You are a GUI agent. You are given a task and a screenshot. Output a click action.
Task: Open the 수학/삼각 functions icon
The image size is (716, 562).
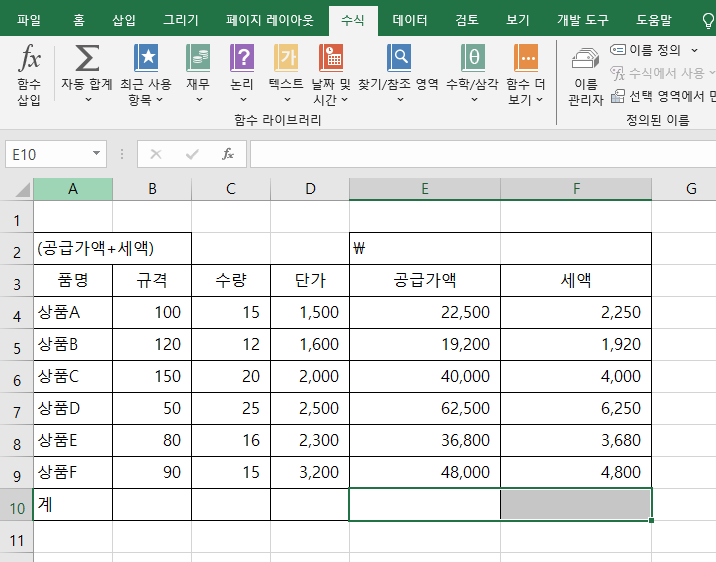click(473, 58)
